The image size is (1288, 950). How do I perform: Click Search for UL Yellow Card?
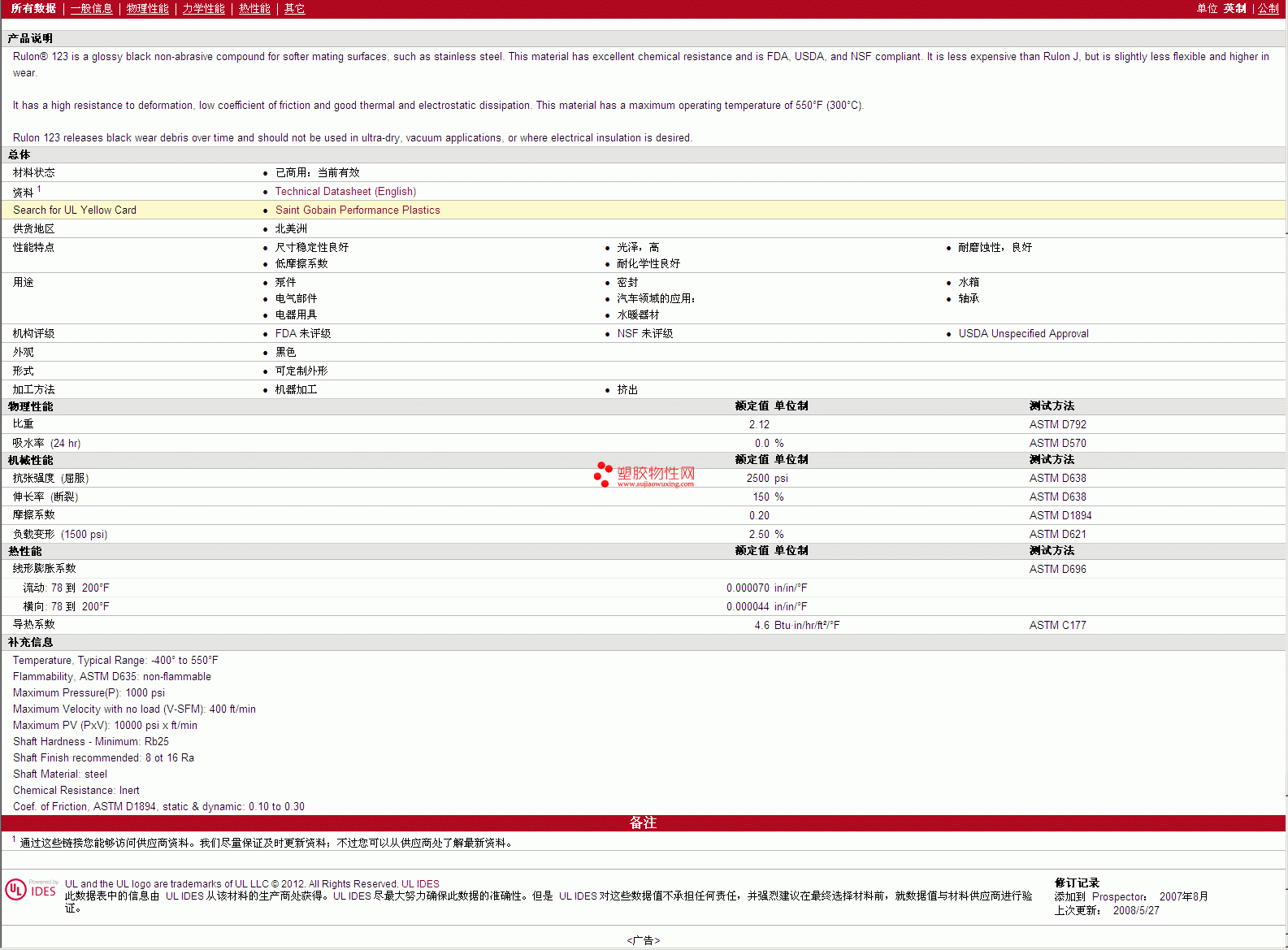click(x=75, y=210)
